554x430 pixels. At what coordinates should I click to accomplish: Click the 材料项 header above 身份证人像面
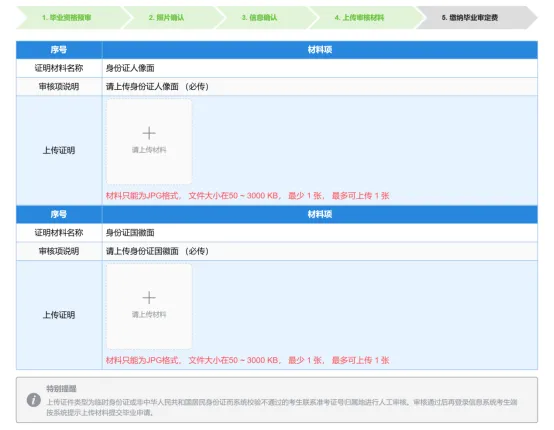pos(320,50)
